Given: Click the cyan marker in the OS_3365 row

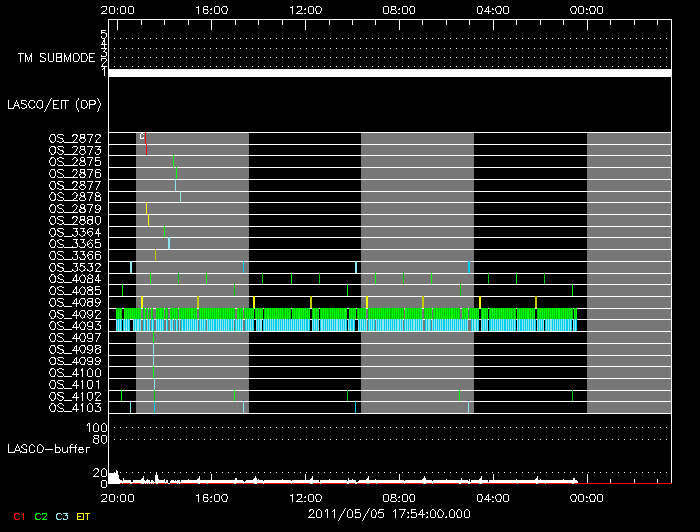Looking at the screenshot, I should (x=169, y=244).
